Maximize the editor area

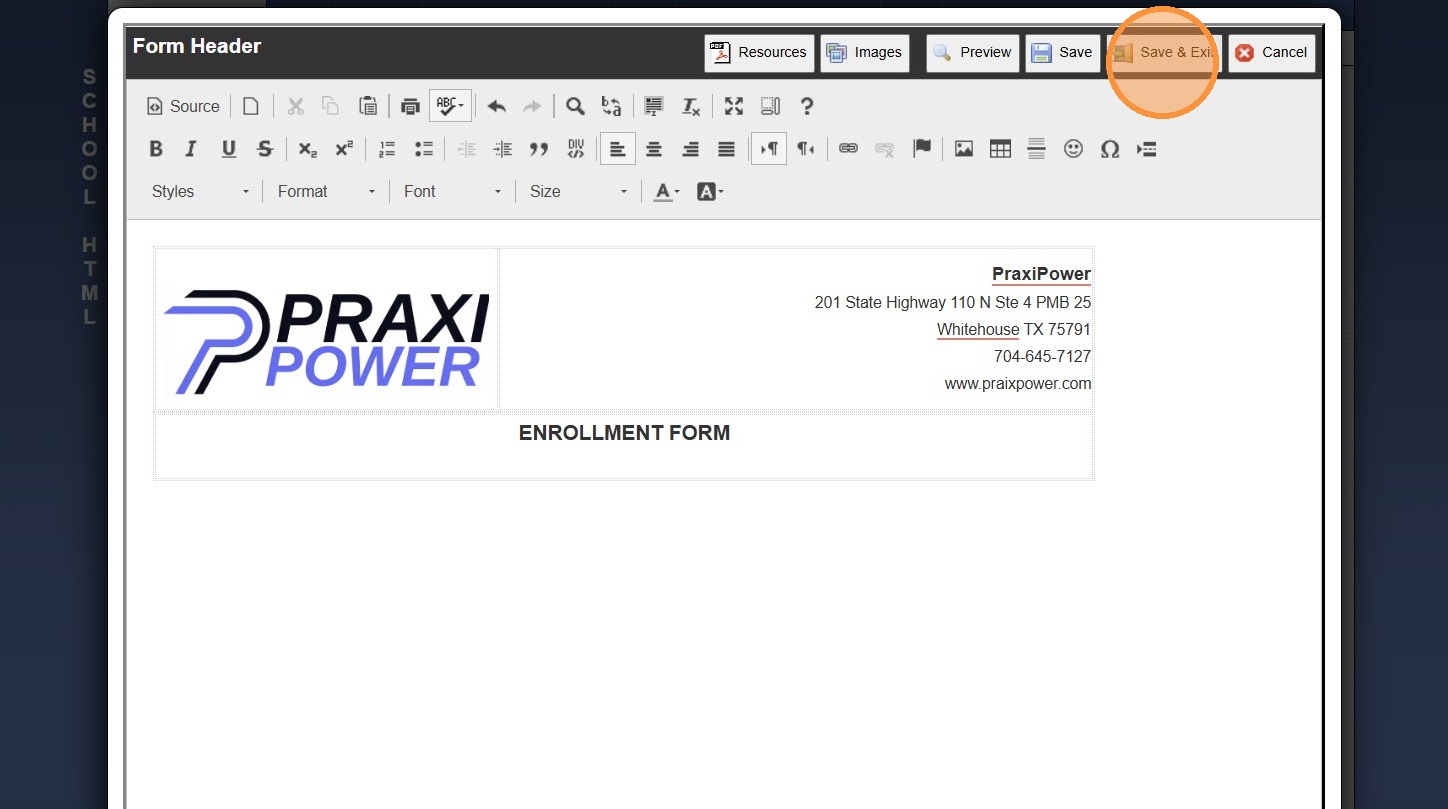734,106
